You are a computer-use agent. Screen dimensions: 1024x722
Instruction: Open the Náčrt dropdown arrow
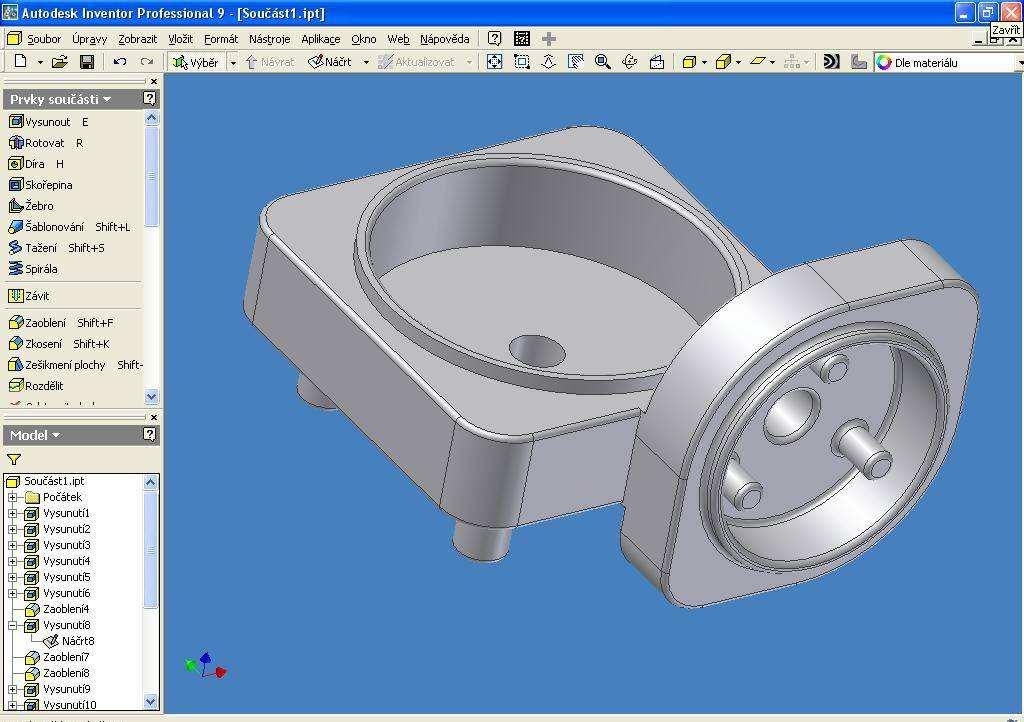366,63
